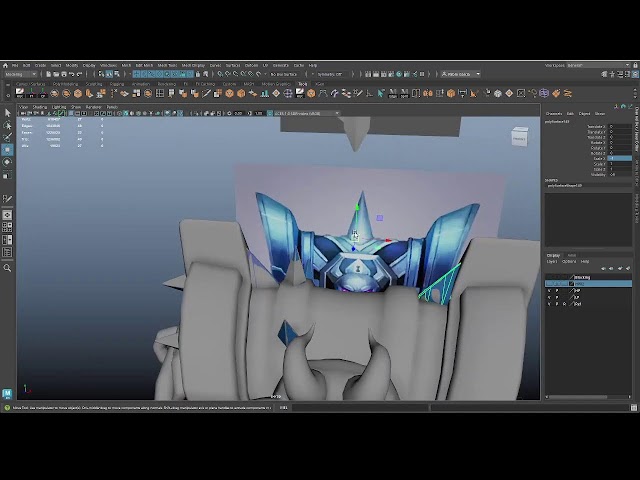Switch to four view layout icon
Viewport: 640px width, 480px height.
7,227
